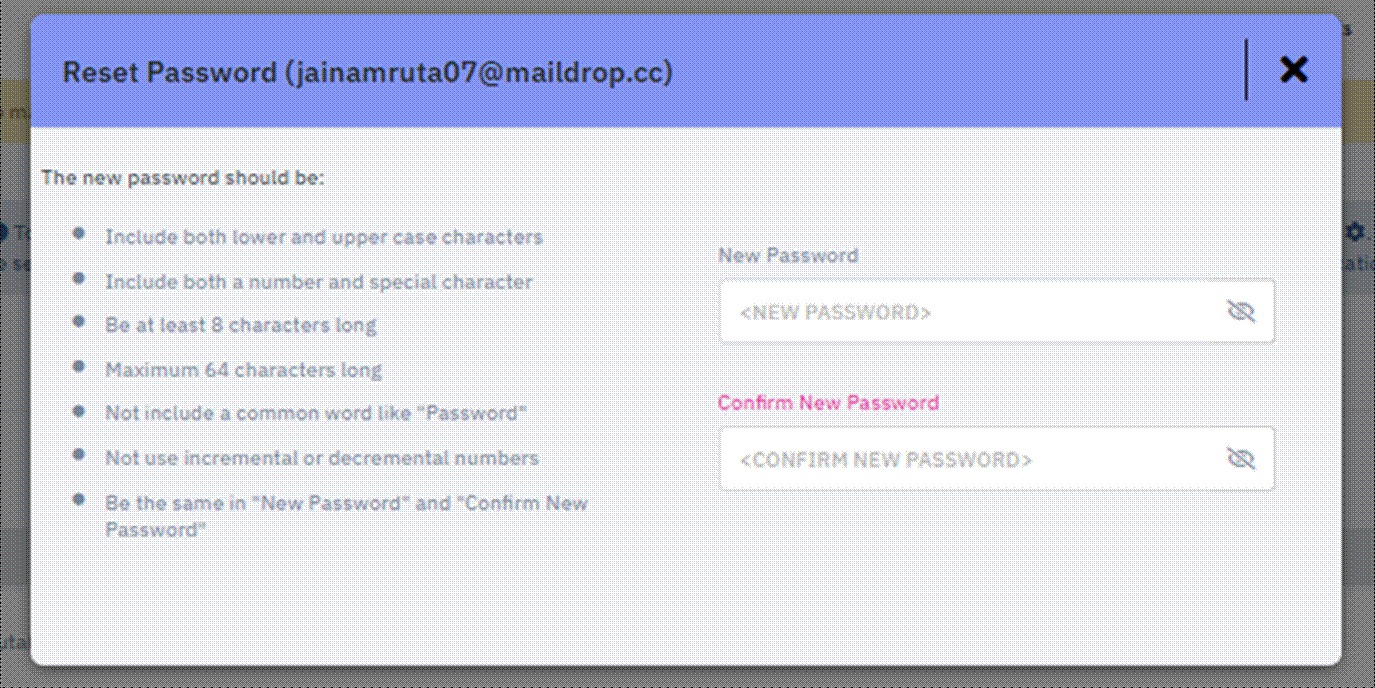Click the gear icon behind the dialog

pyautogui.click(x=1355, y=232)
